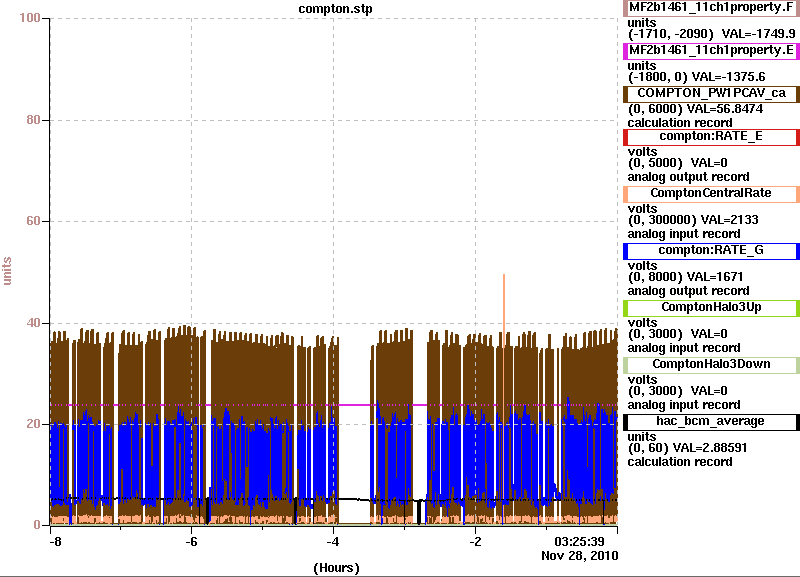800x577 pixels.
Task: Click the 'analog input record' text under ComptonCentralRate
Action: [684, 234]
